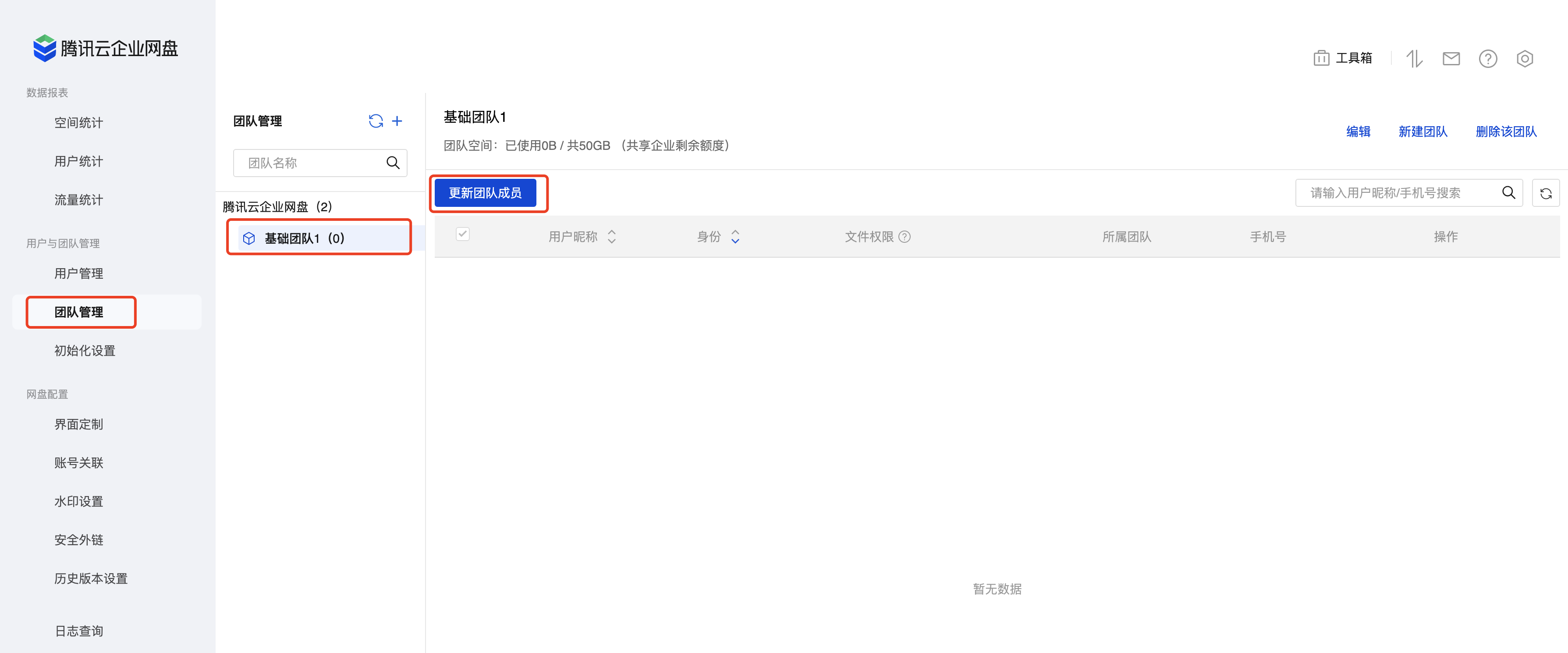Image resolution: width=1568 pixels, height=653 pixels.
Task: Open the mail messages icon
Action: coord(1451,58)
